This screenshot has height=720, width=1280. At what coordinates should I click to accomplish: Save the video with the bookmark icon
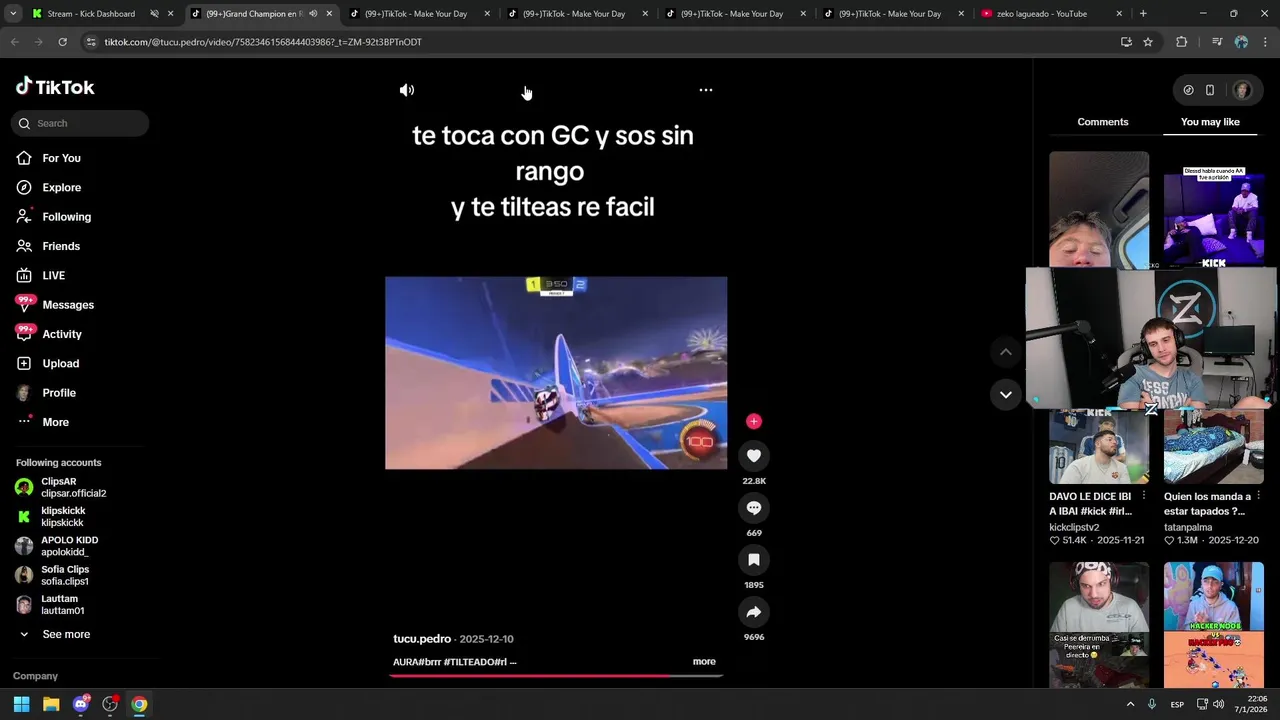click(754, 560)
